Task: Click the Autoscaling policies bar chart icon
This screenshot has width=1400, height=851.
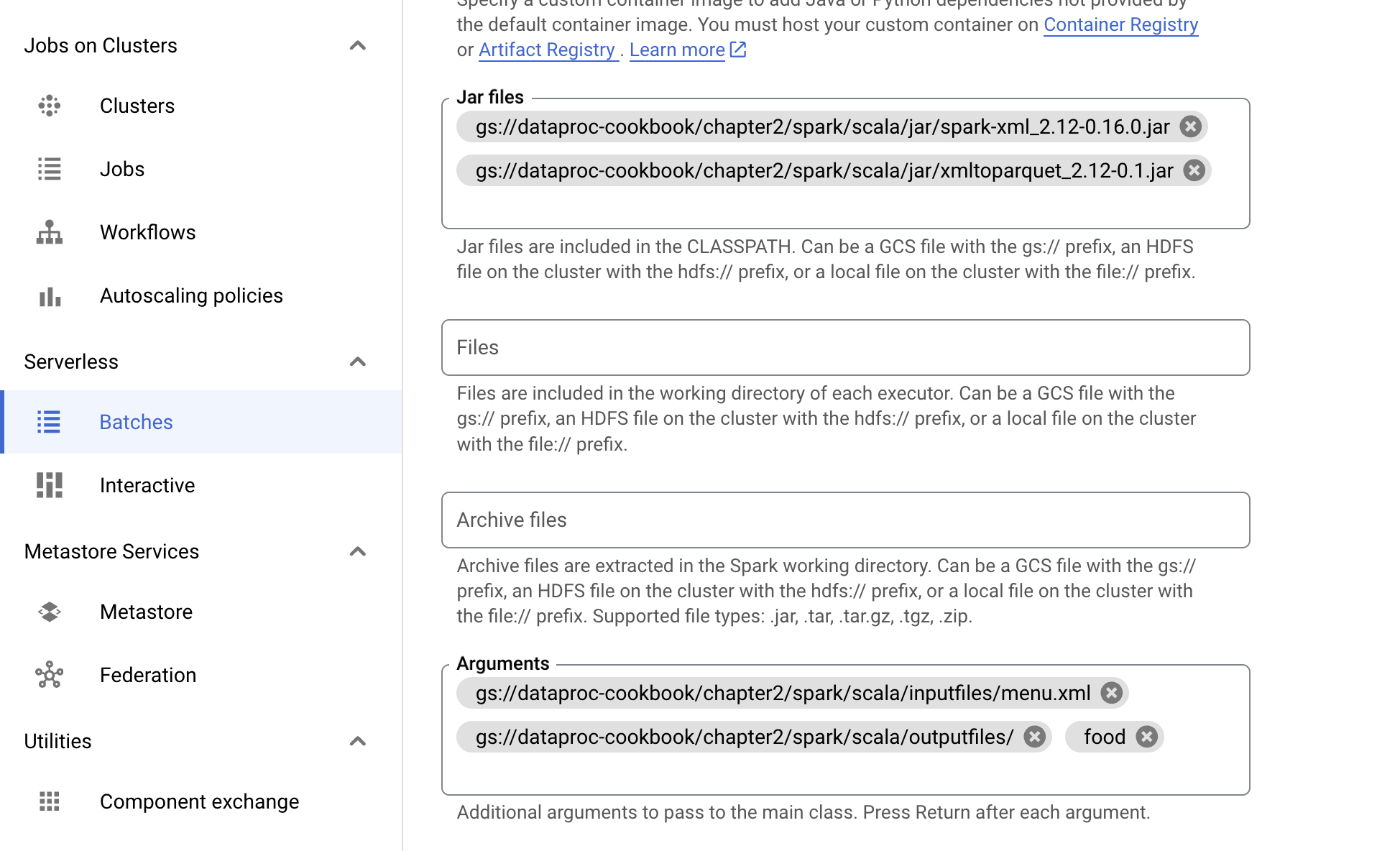Action: point(49,295)
